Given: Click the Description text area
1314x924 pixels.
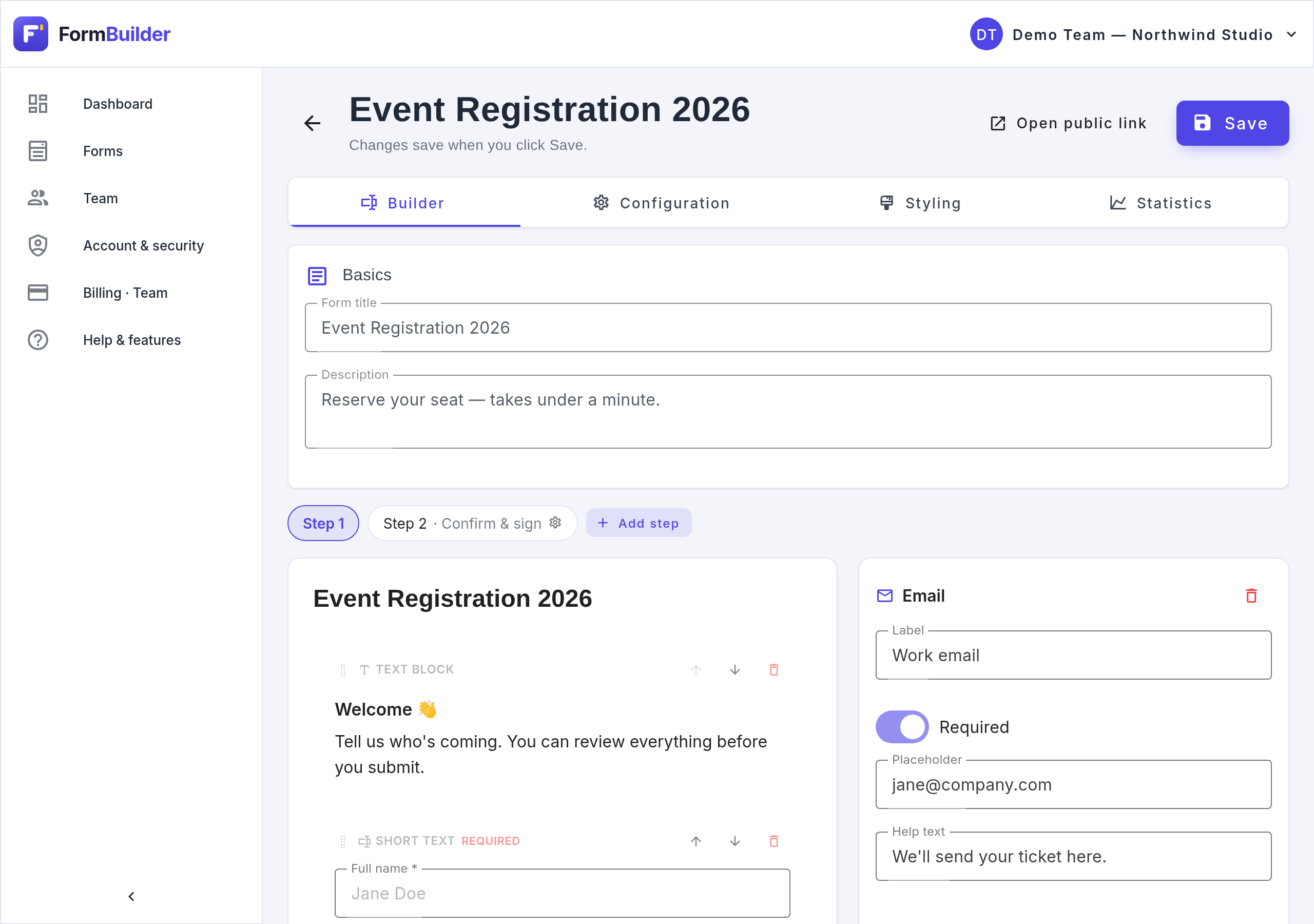Looking at the screenshot, I should (x=788, y=412).
